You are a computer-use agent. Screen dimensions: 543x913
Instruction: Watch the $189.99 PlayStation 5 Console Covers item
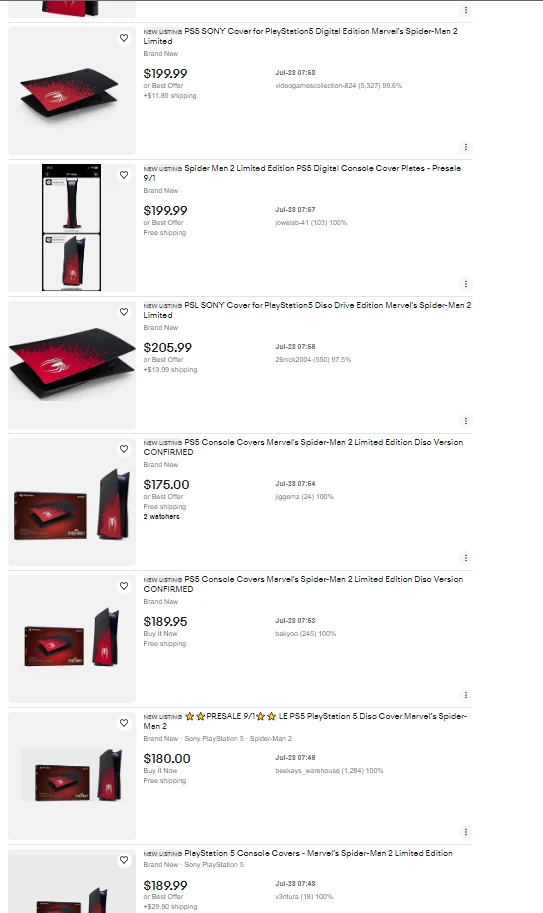[124, 859]
